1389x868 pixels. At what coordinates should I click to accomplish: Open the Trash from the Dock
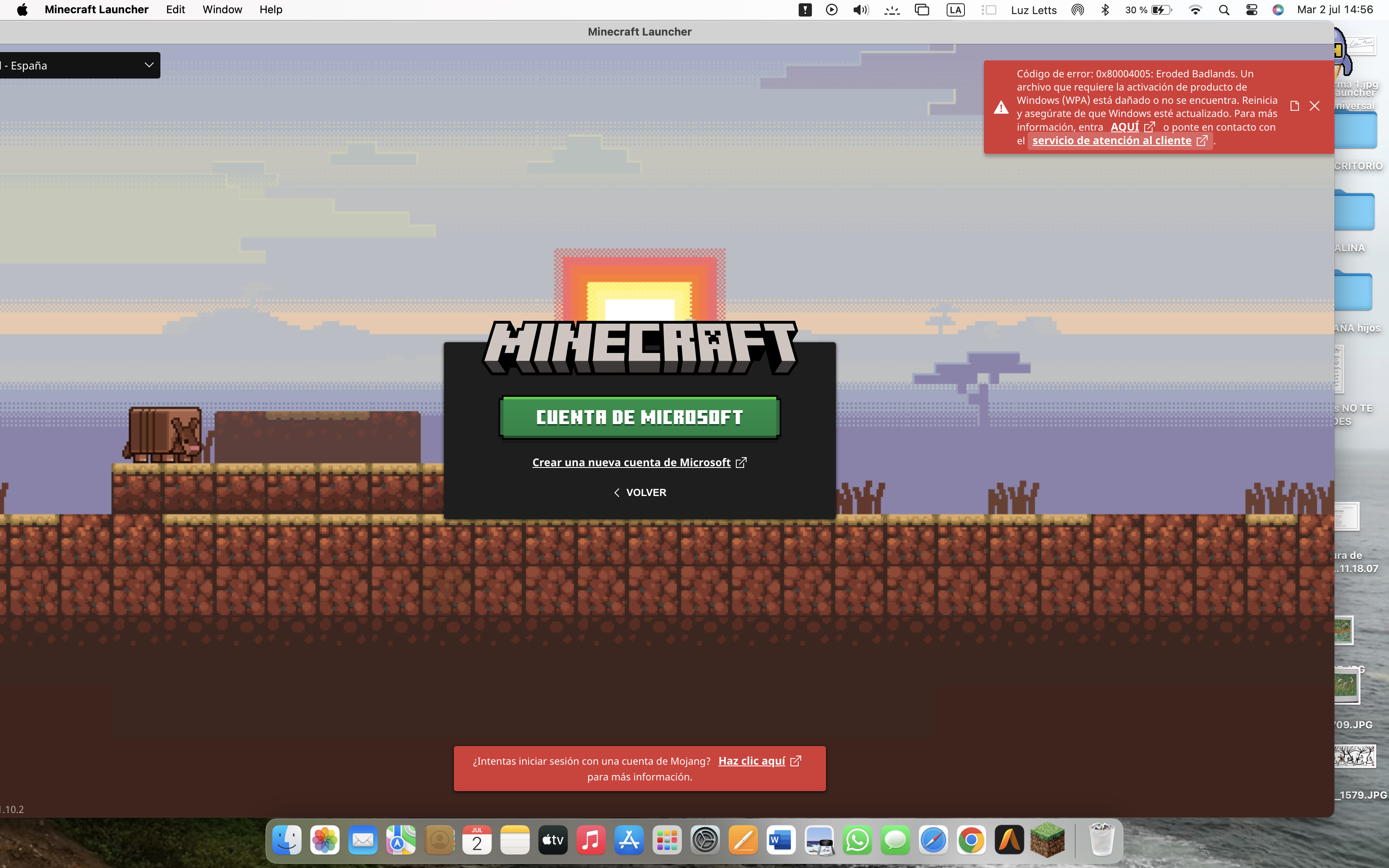point(1101,840)
